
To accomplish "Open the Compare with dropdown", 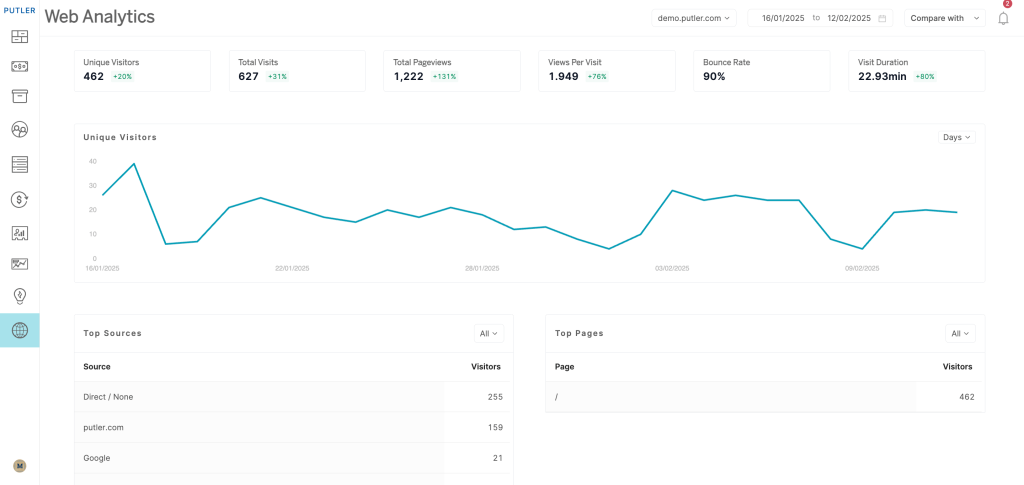I will coord(944,18).
